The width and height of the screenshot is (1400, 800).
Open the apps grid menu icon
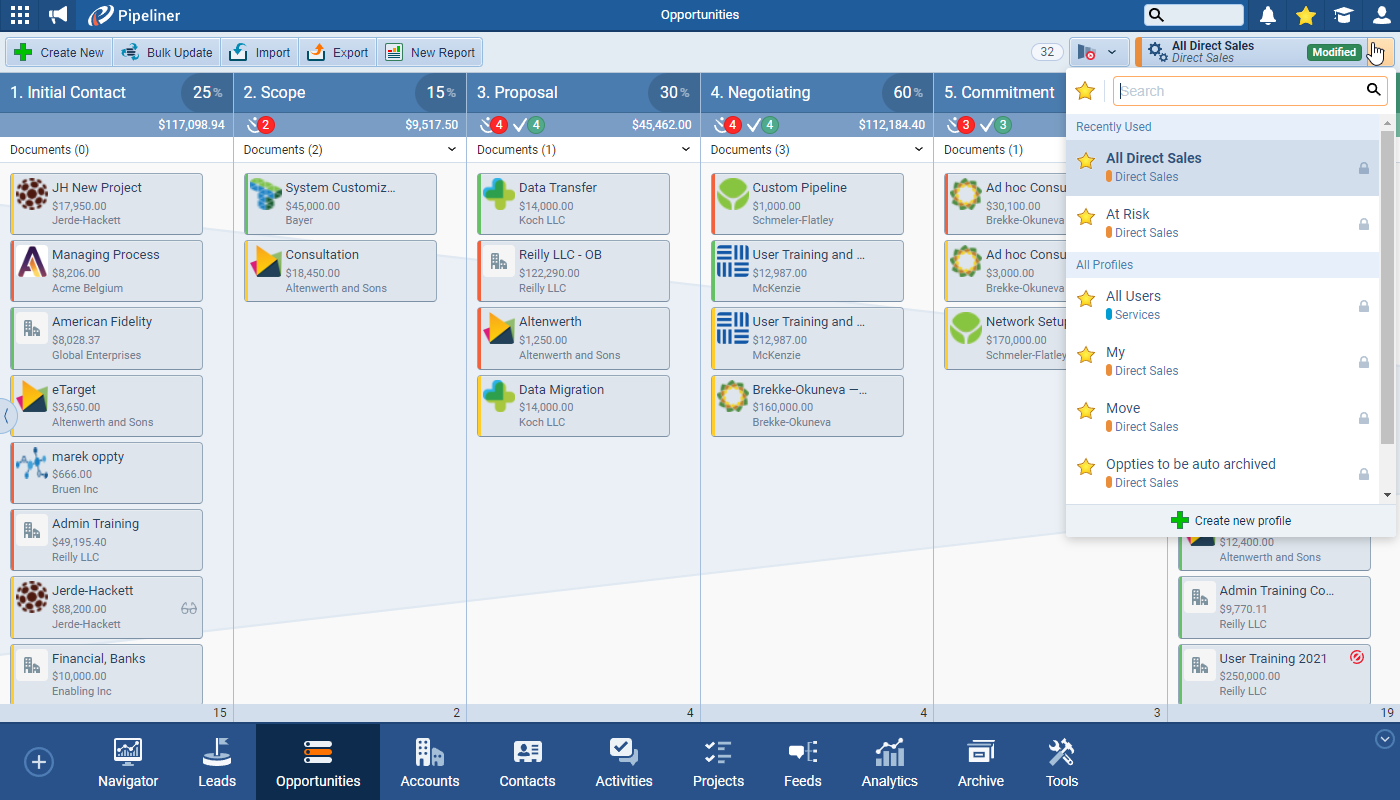click(x=19, y=14)
